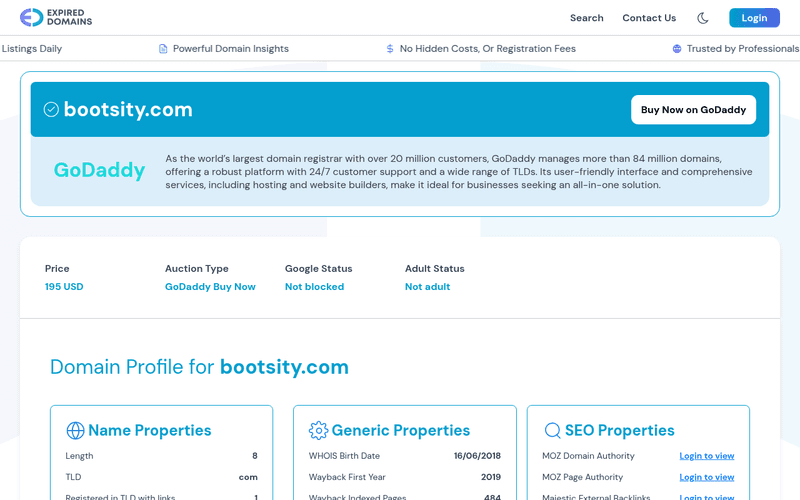The width and height of the screenshot is (800, 500).
Task: Click the Powerful Domain Insights text
Action: (231, 48)
